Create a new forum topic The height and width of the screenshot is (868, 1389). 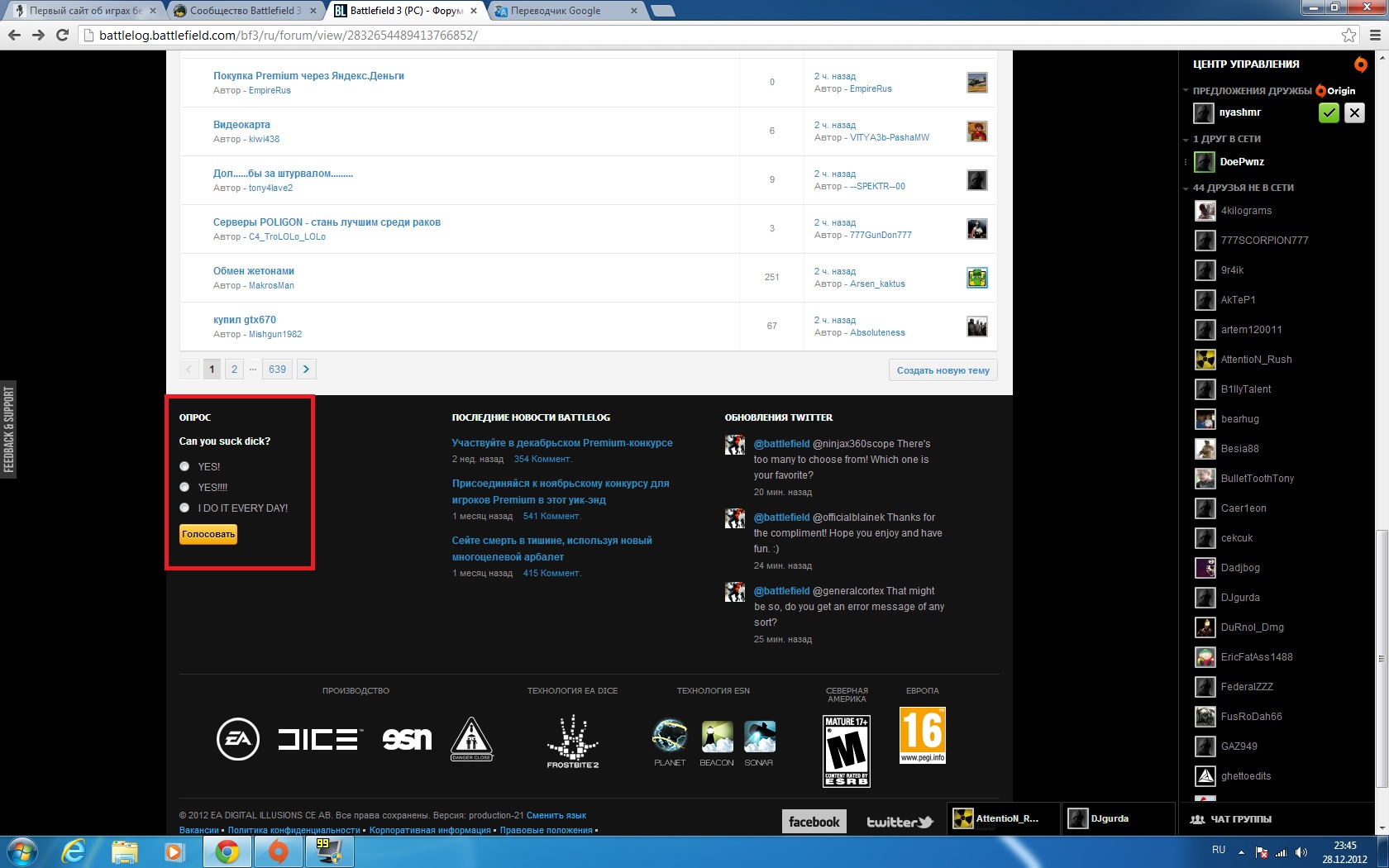point(943,370)
